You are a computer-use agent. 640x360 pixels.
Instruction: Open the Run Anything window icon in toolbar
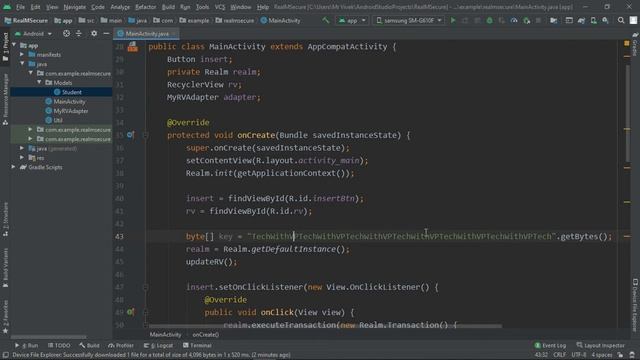tap(569, 20)
